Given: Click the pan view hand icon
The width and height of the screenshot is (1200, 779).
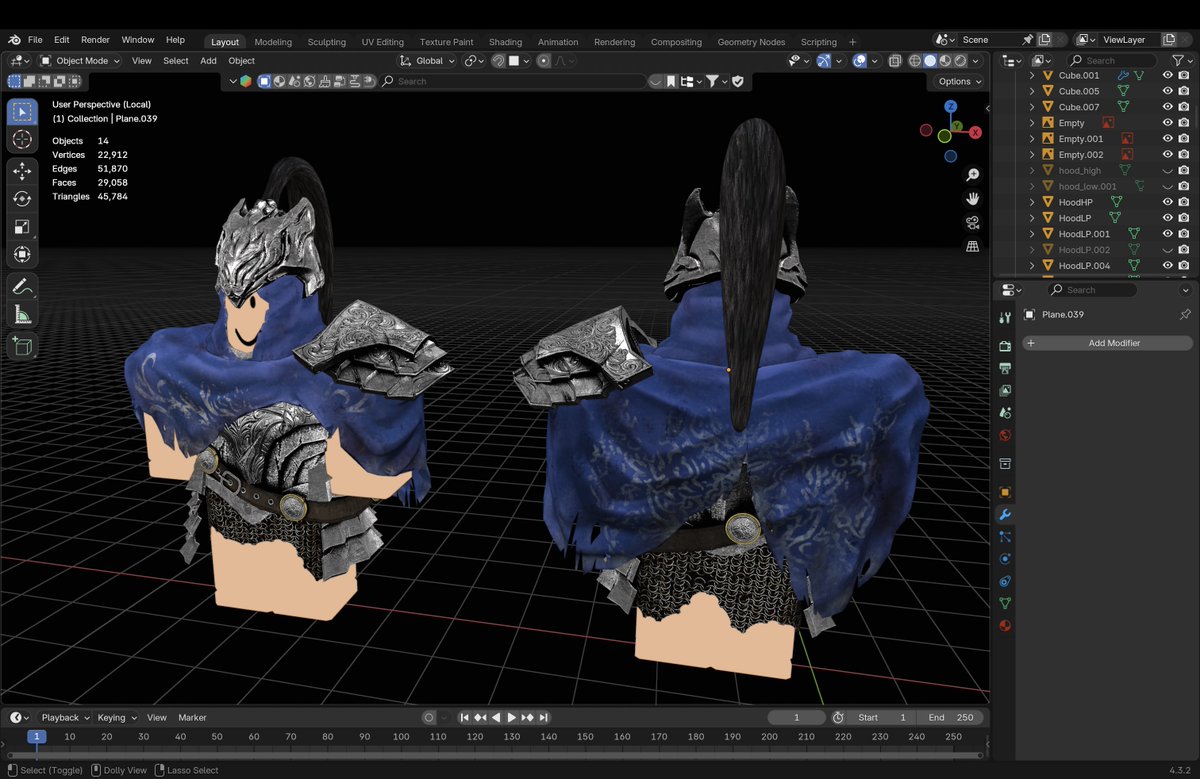Looking at the screenshot, I should tap(972, 199).
